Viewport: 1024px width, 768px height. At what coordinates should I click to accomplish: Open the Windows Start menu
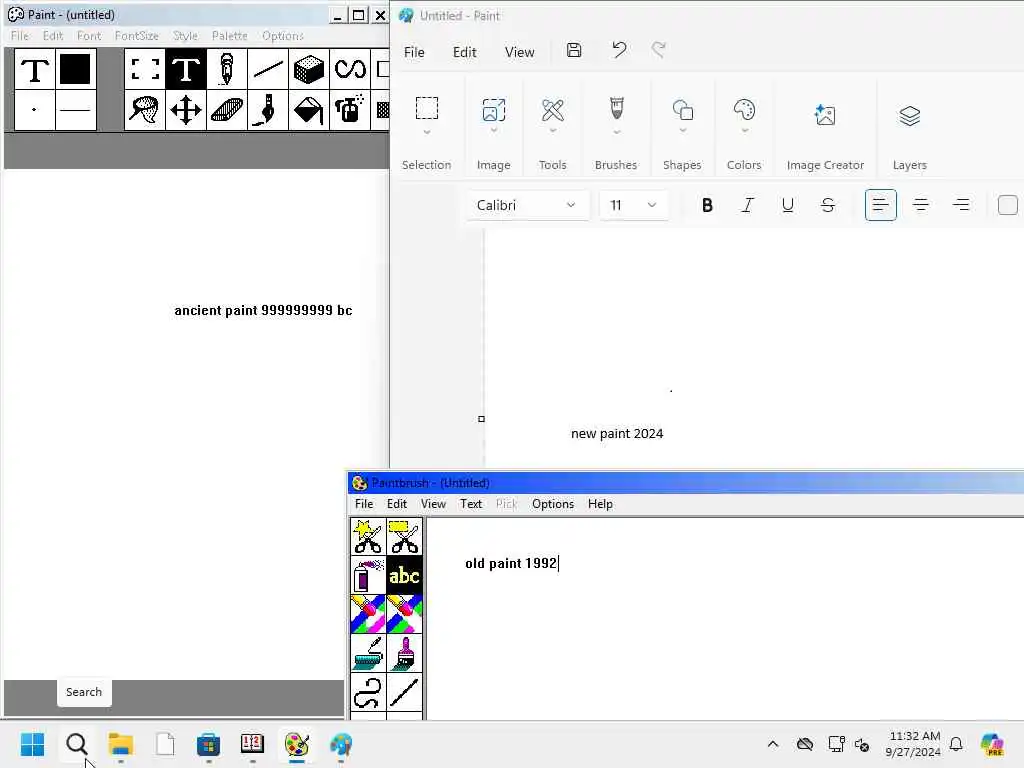pos(32,744)
